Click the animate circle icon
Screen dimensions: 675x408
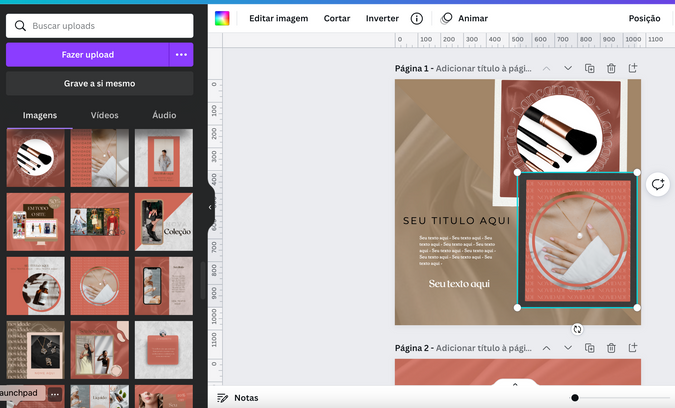446,19
